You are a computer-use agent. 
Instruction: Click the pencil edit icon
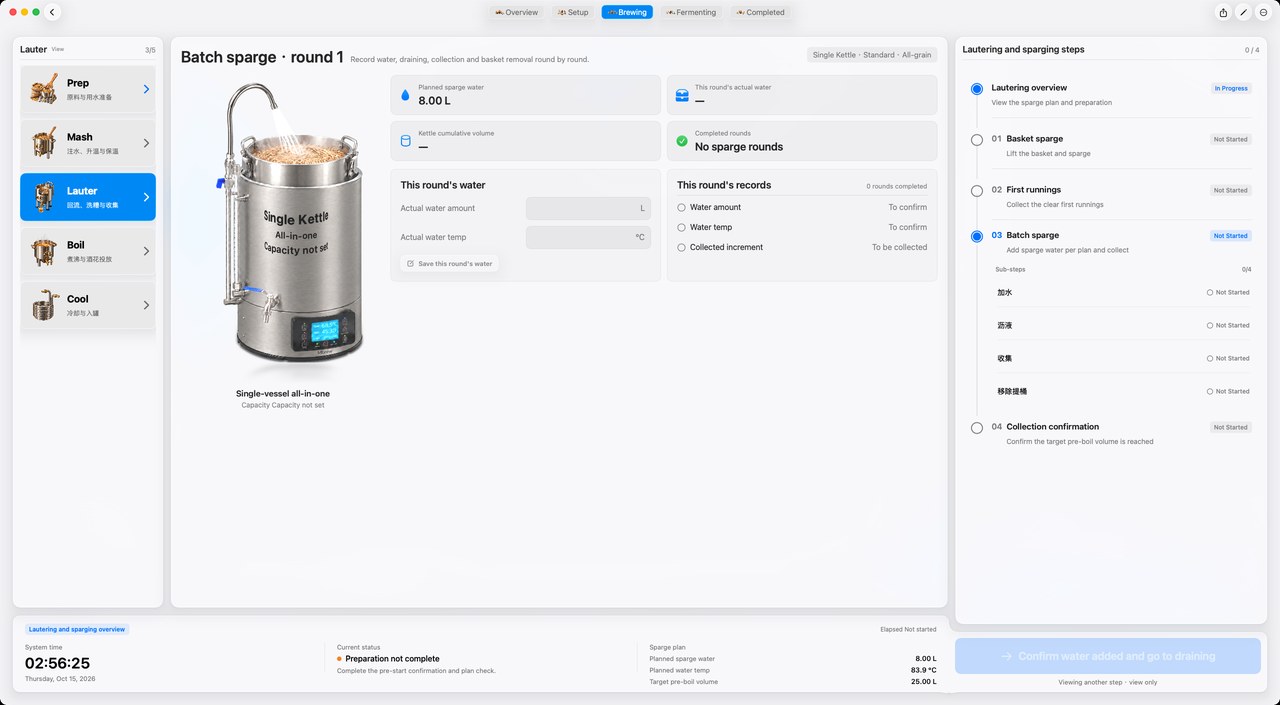[x=1243, y=12]
